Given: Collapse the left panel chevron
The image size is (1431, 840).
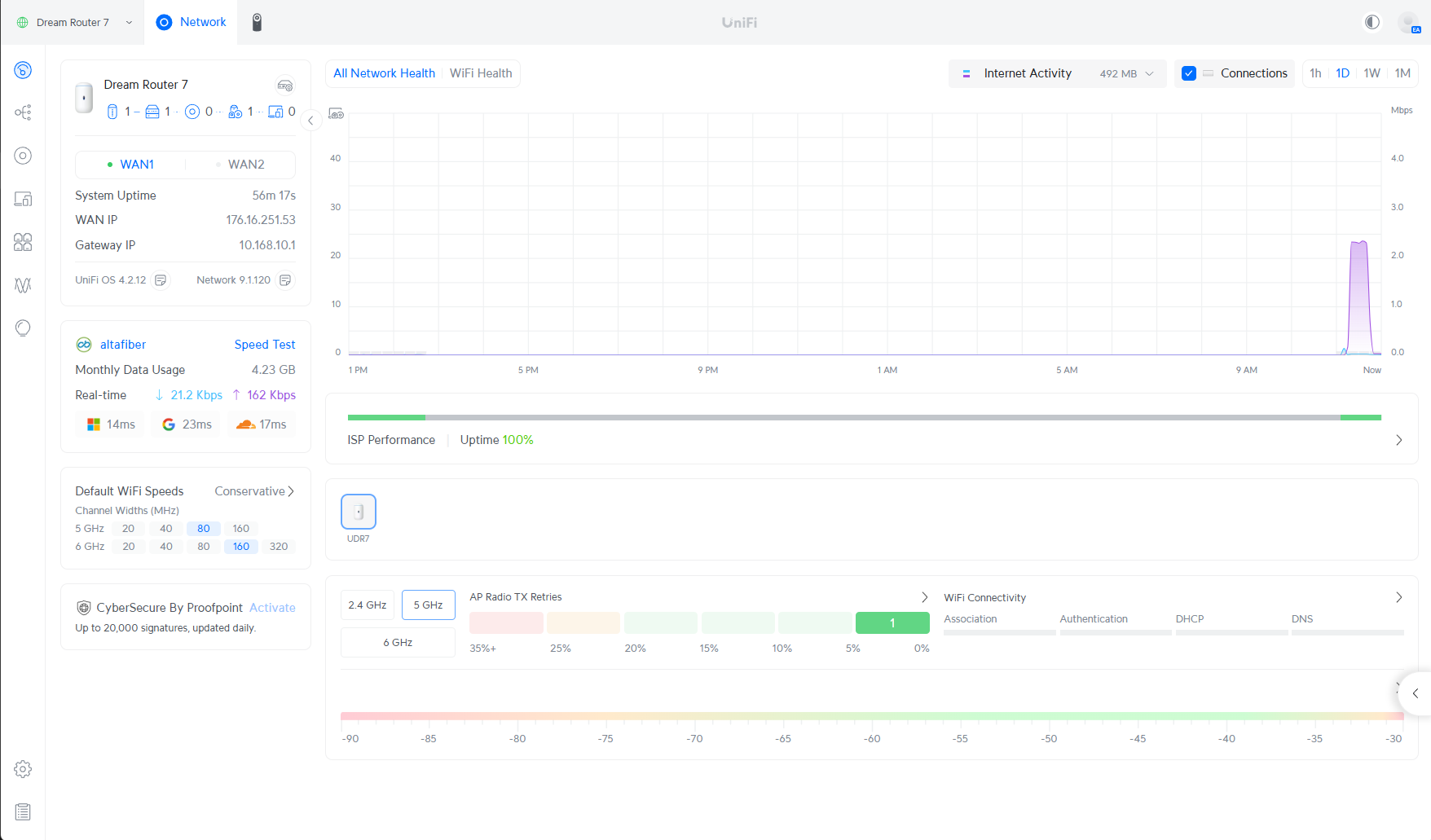Looking at the screenshot, I should click(310, 121).
